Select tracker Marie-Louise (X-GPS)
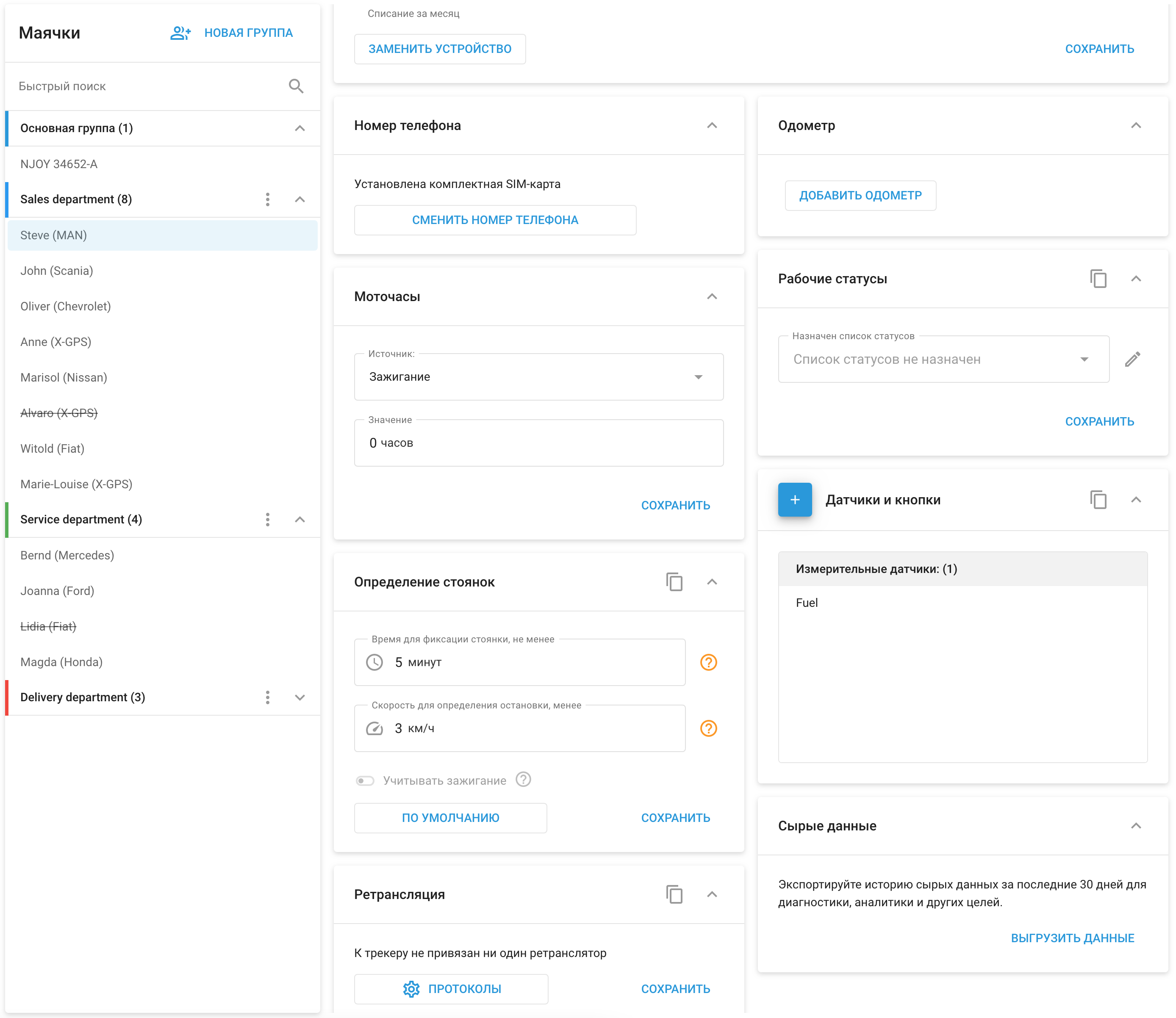Viewport: 1176px width, 1018px height. [163, 484]
